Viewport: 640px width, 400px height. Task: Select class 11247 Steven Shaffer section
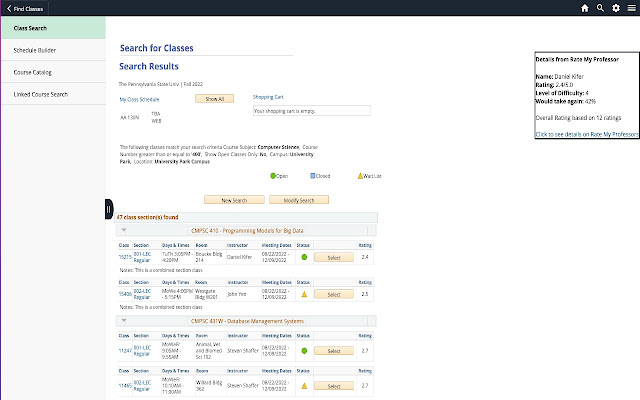[x=334, y=351]
